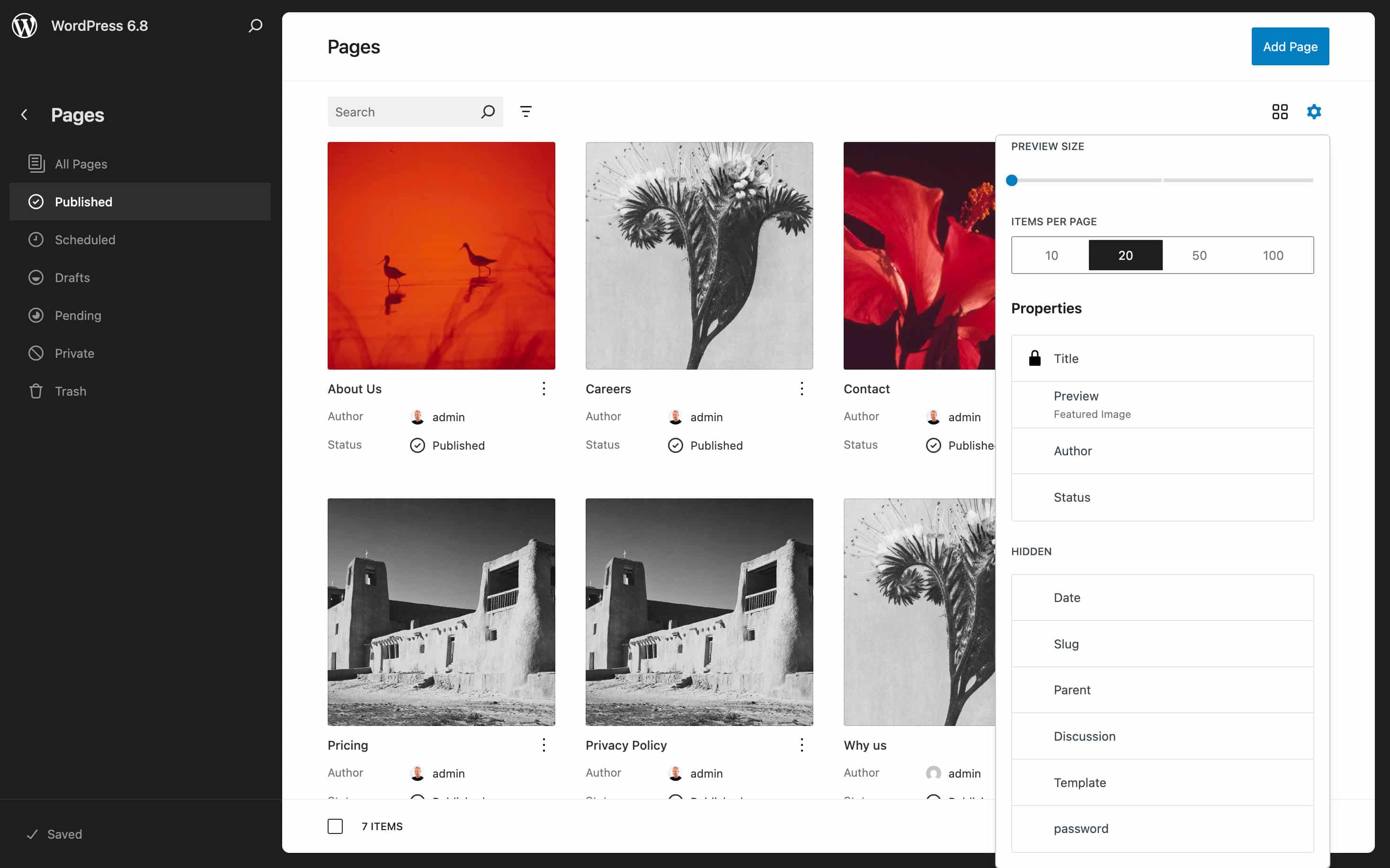Open the actions menu on Pricing

click(543, 744)
